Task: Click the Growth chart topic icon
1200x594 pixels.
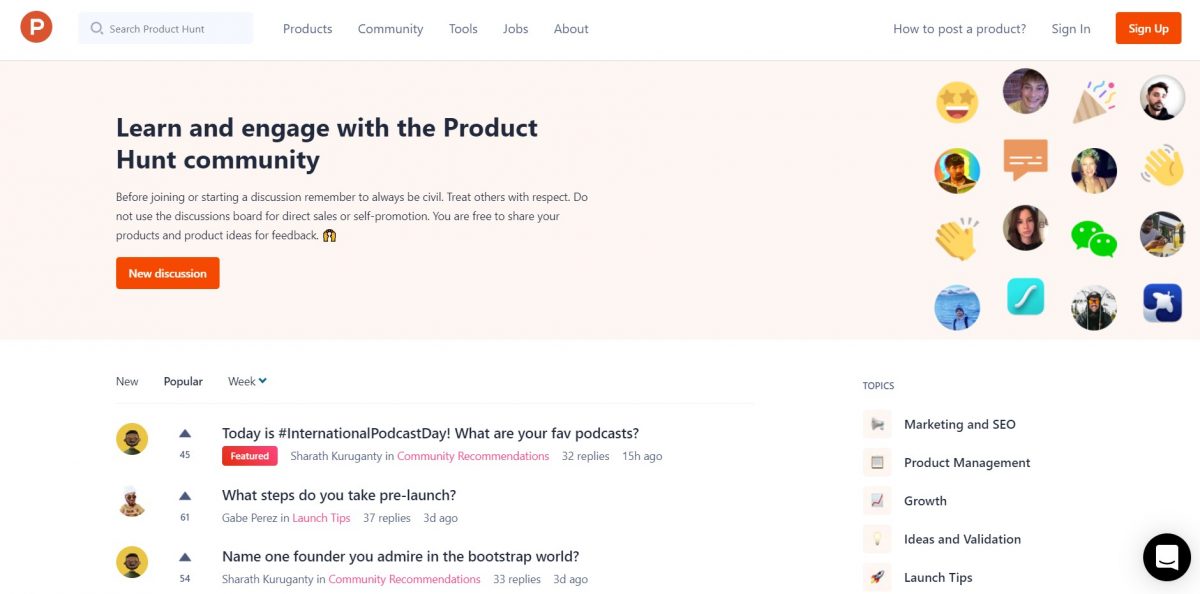Action: 877,501
